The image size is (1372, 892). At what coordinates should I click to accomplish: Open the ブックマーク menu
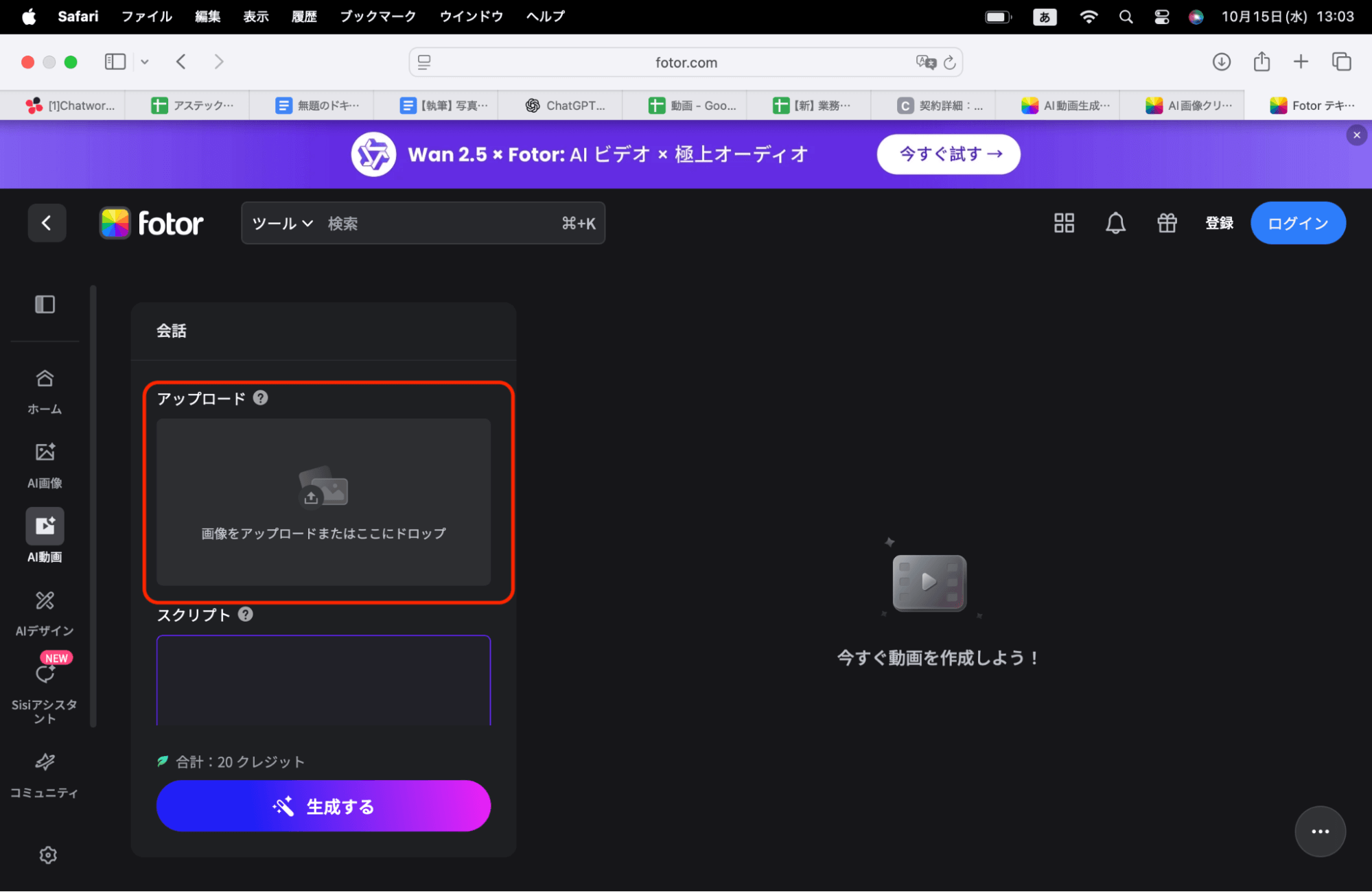tap(377, 16)
